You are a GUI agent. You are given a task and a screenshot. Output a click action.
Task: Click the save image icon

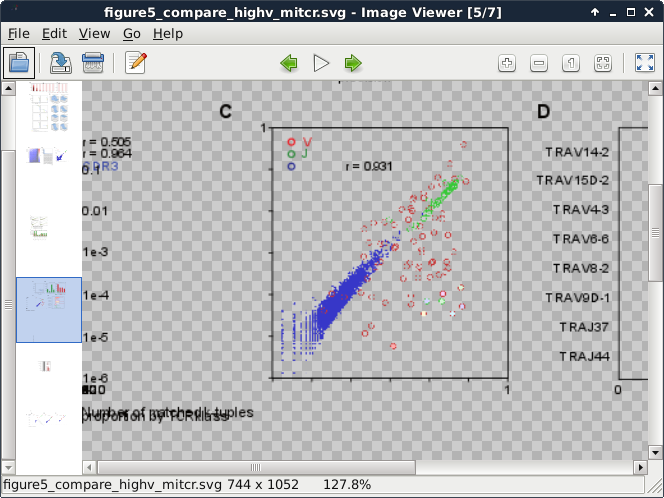click(x=60, y=63)
